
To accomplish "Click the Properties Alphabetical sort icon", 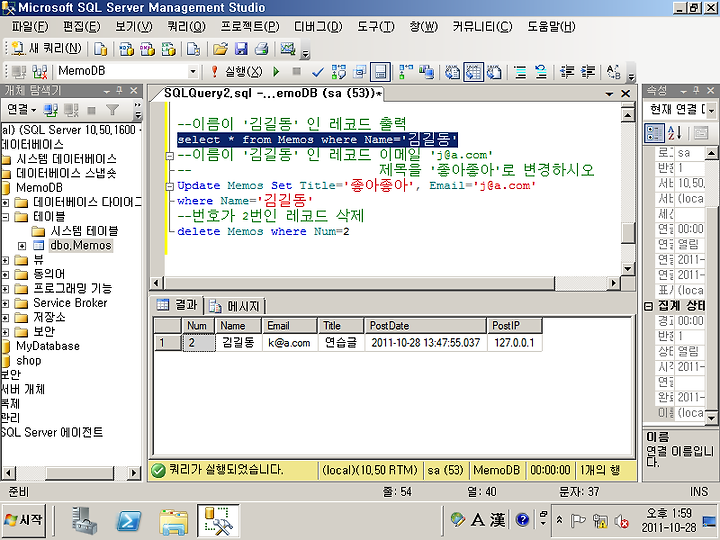I will click(675, 133).
